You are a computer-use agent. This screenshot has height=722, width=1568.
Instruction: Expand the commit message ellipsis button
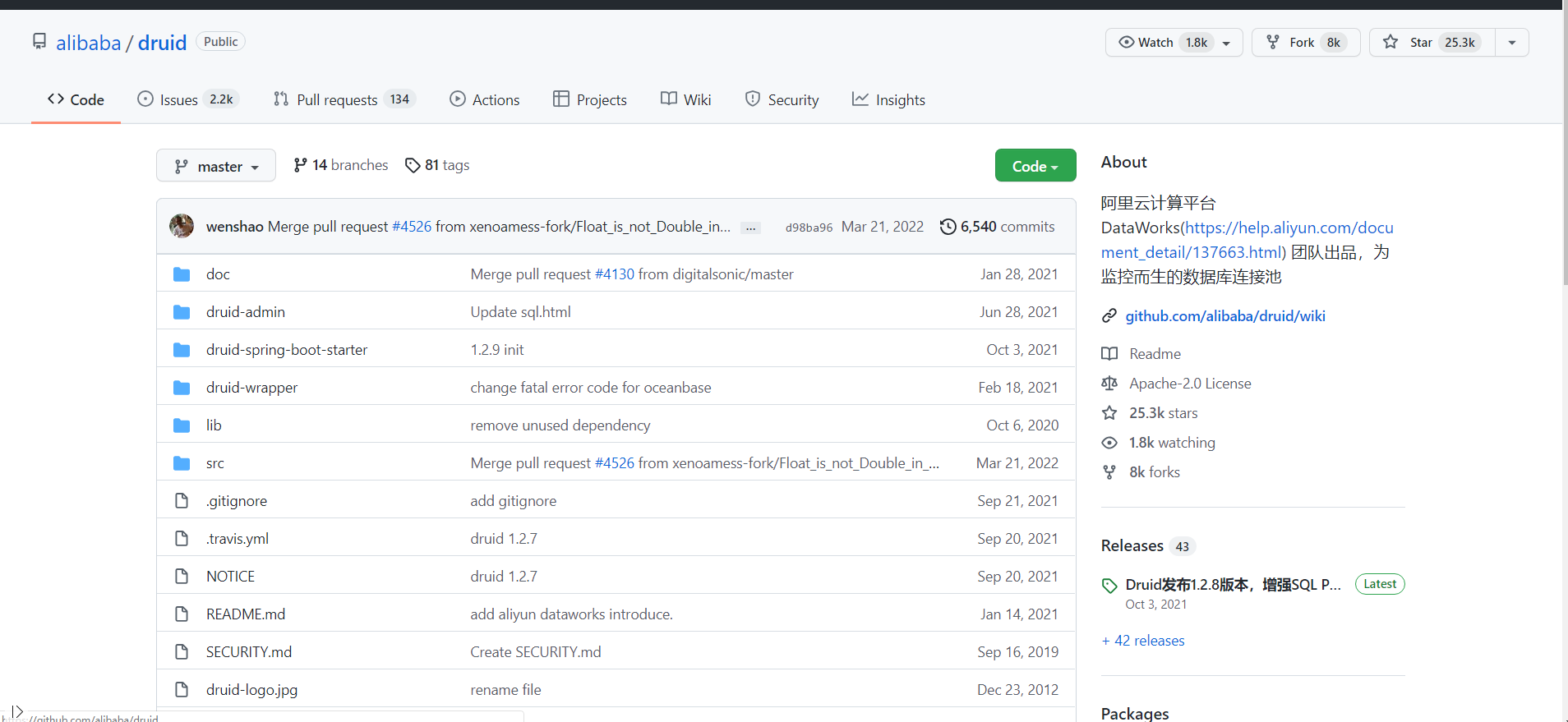pyautogui.click(x=750, y=228)
